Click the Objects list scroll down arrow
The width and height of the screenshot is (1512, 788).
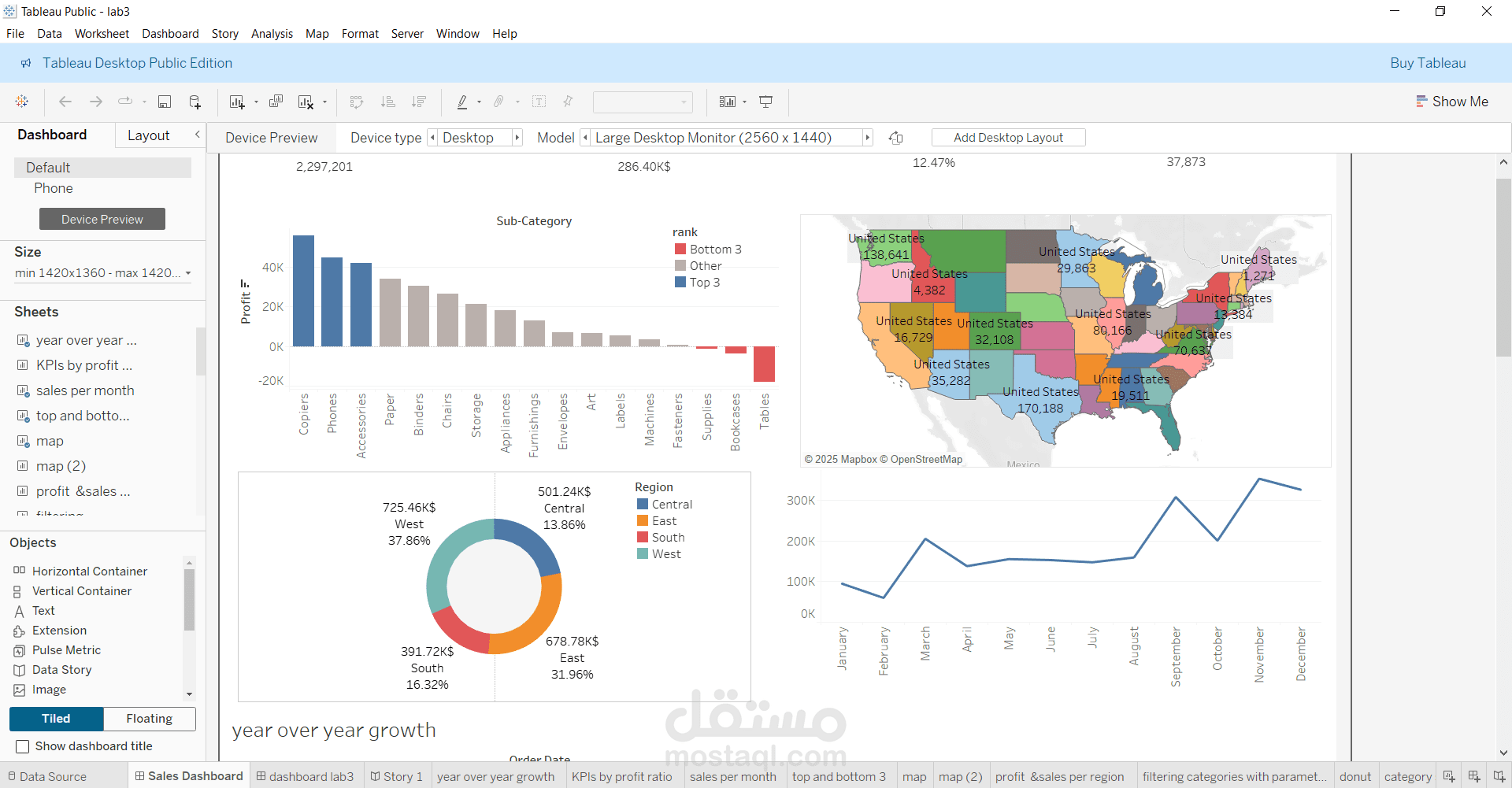[x=189, y=694]
